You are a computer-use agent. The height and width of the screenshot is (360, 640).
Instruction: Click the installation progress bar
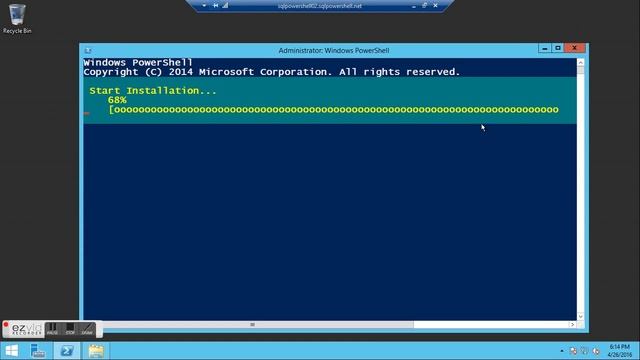[333, 110]
